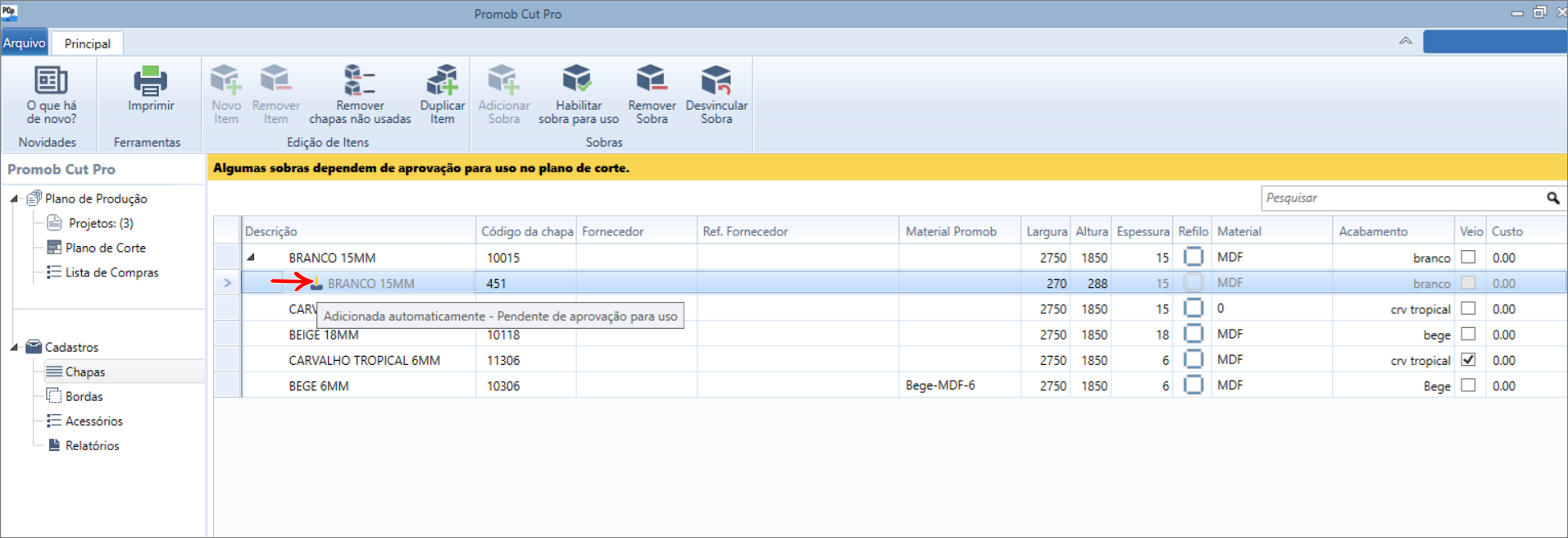
Task: Collapse the Plano de Produção tree node
Action: [x=14, y=198]
